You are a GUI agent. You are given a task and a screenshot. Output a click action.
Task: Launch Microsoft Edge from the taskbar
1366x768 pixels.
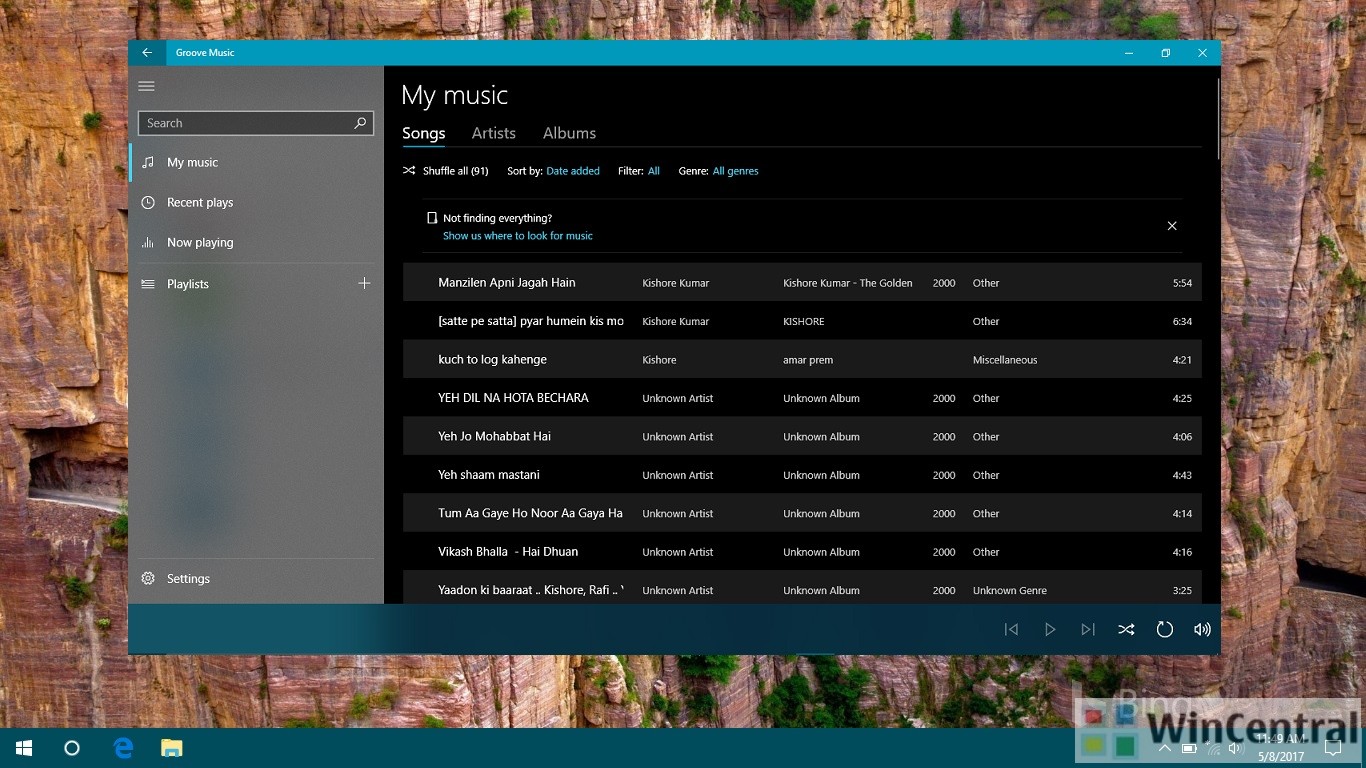tap(124, 748)
